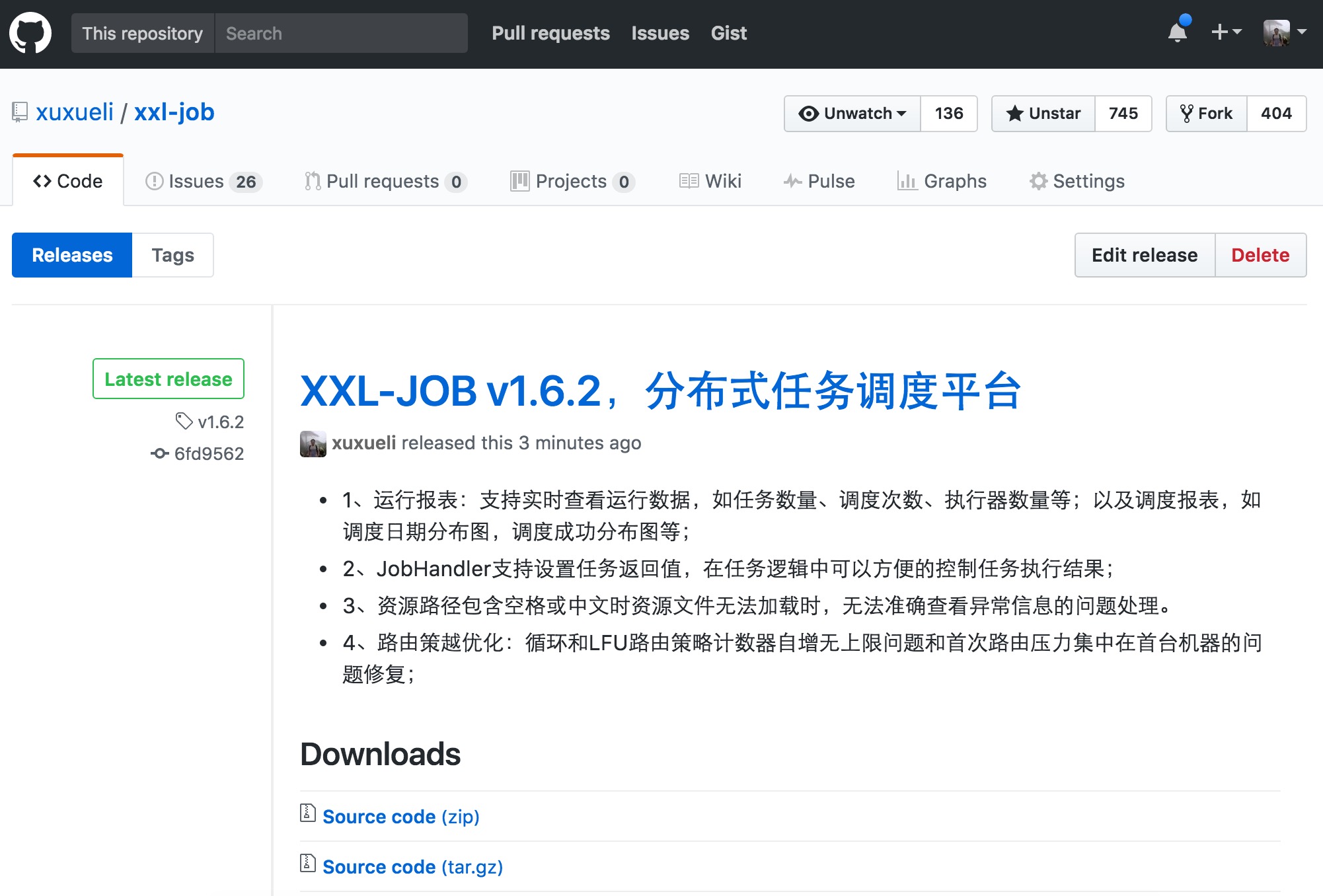Open Pull requests in top navigation
The width and height of the screenshot is (1323, 896).
tap(550, 33)
